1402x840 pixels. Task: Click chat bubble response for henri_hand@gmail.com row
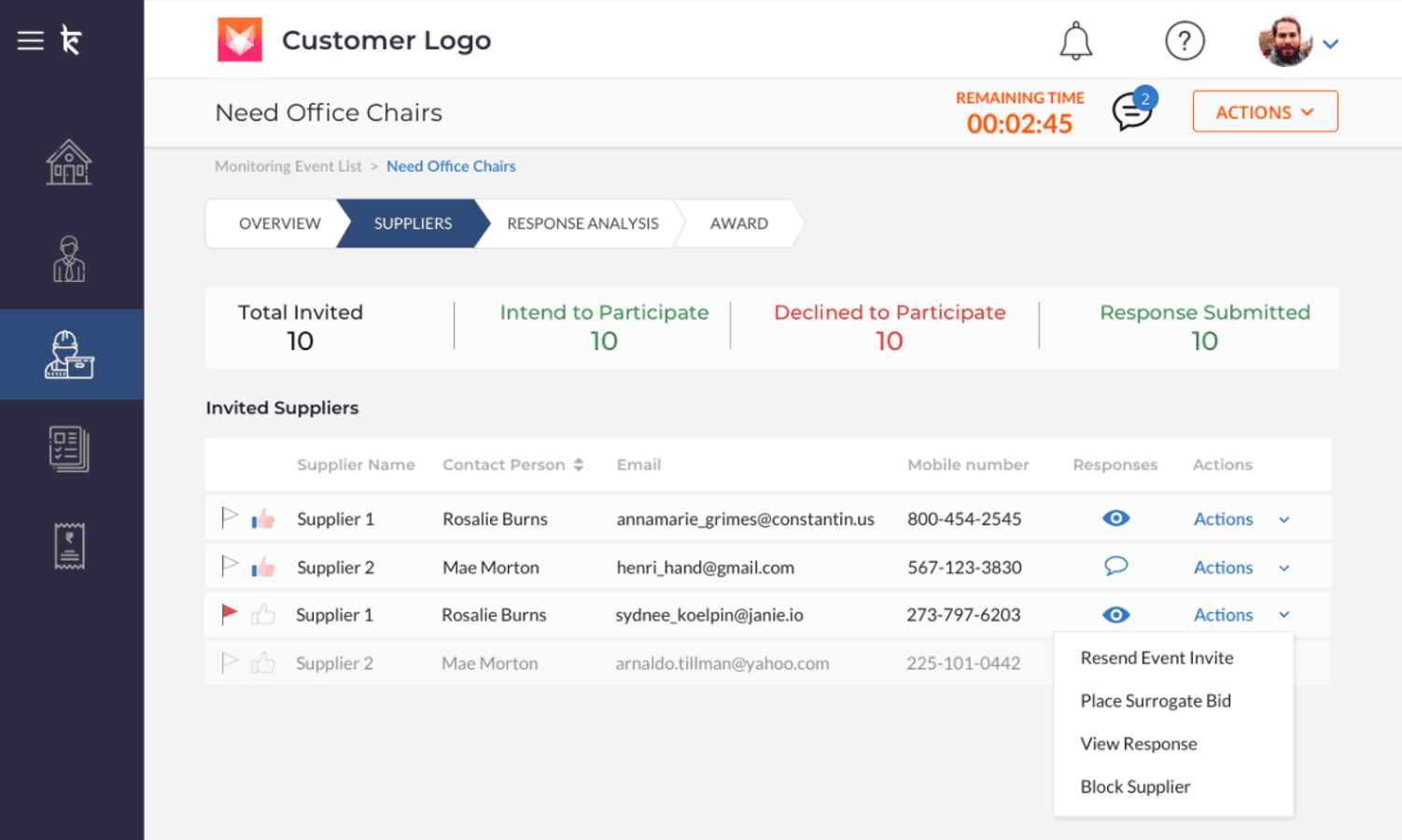(x=1115, y=567)
